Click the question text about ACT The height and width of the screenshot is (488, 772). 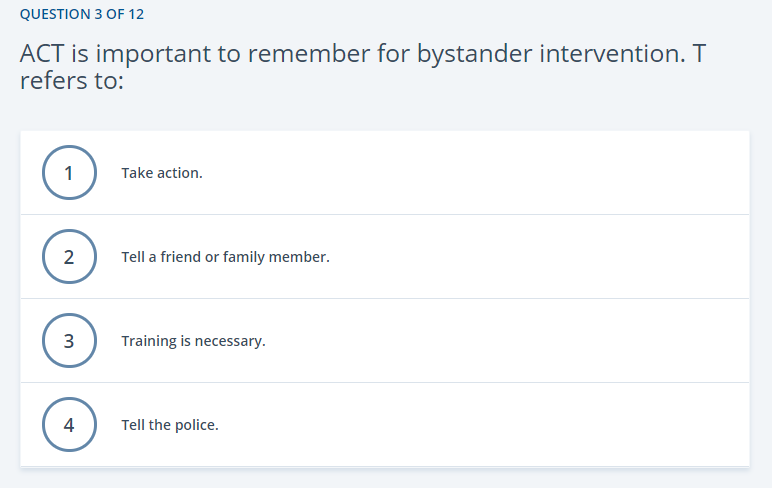363,67
